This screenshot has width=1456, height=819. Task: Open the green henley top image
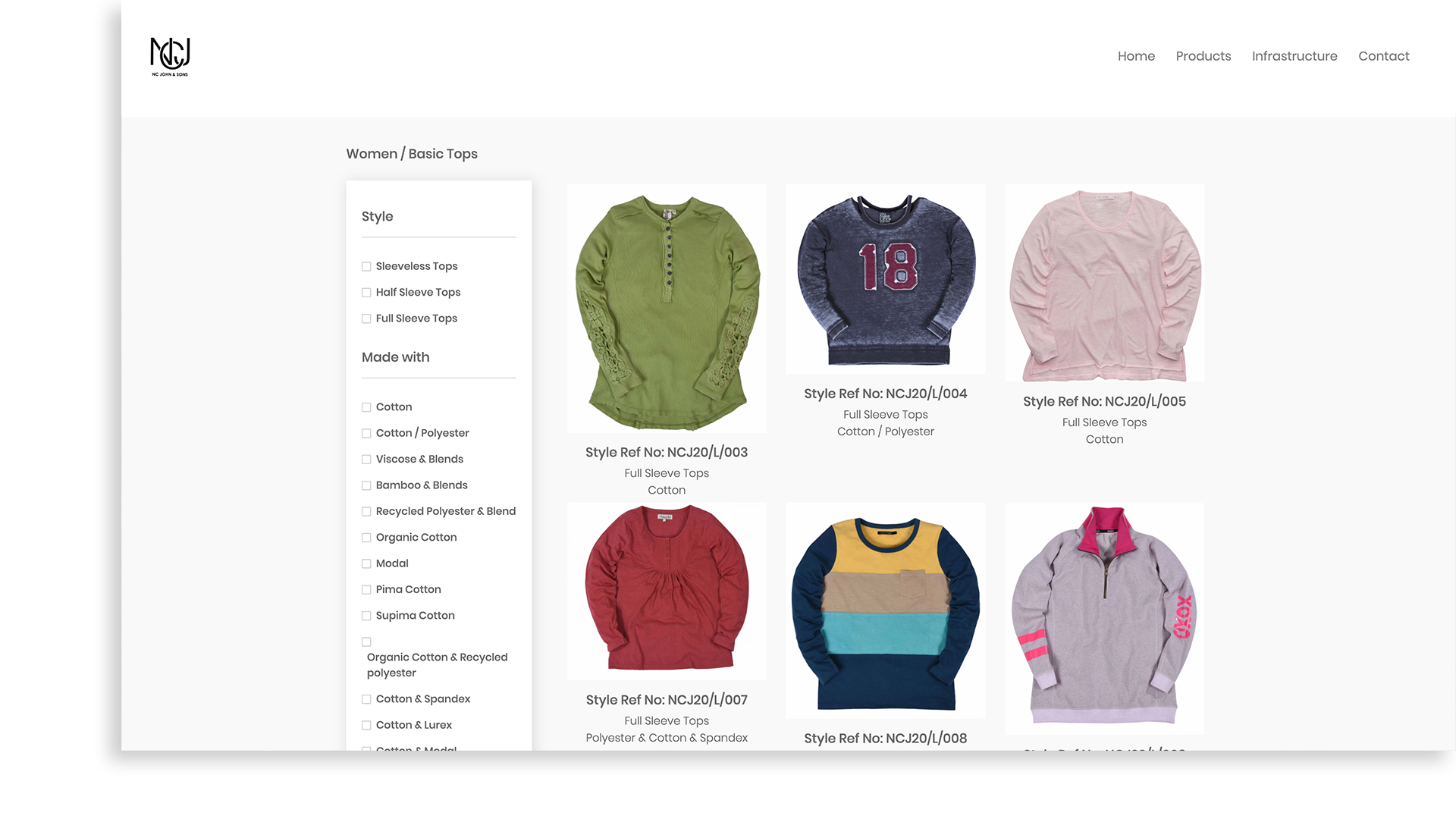tap(667, 309)
